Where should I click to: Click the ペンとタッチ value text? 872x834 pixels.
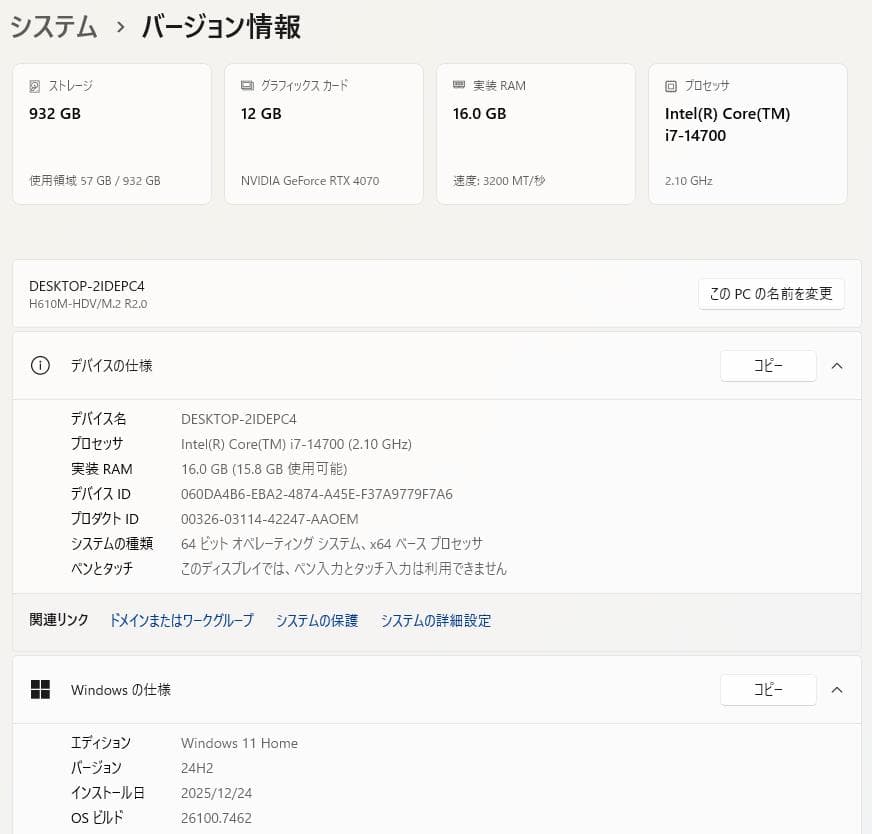(x=344, y=569)
